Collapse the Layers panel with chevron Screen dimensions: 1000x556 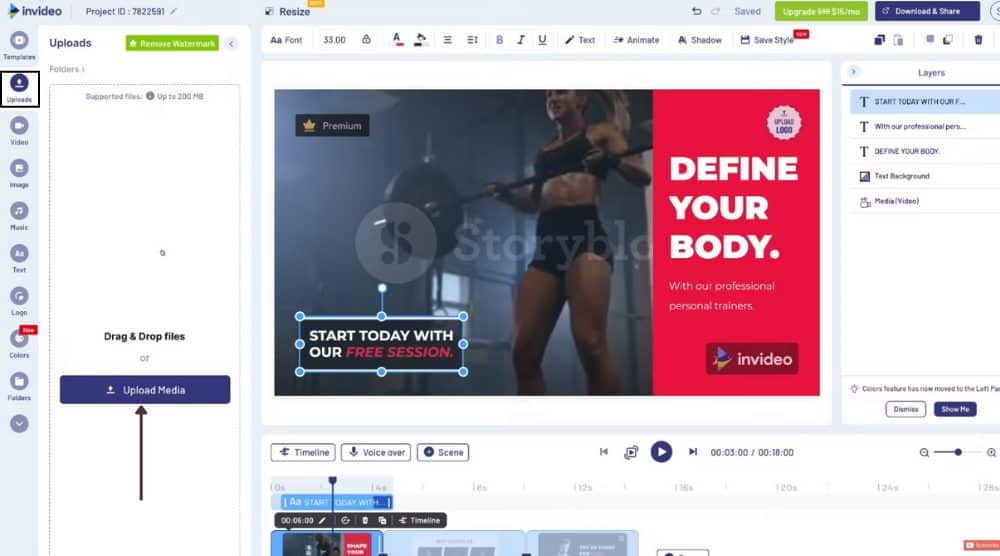click(854, 71)
